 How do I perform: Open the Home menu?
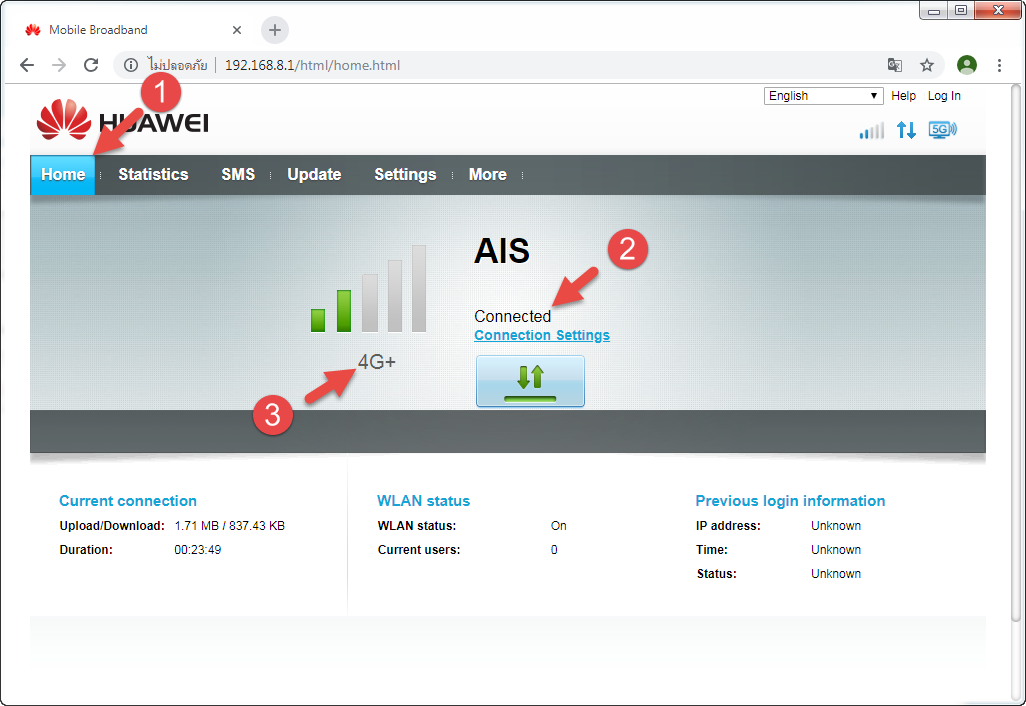pos(63,175)
